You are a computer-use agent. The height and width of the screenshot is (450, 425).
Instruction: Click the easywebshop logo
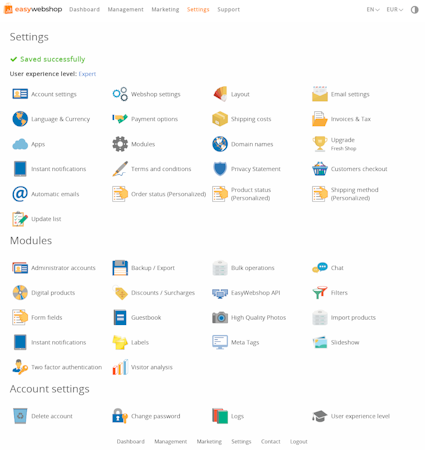click(33, 9)
